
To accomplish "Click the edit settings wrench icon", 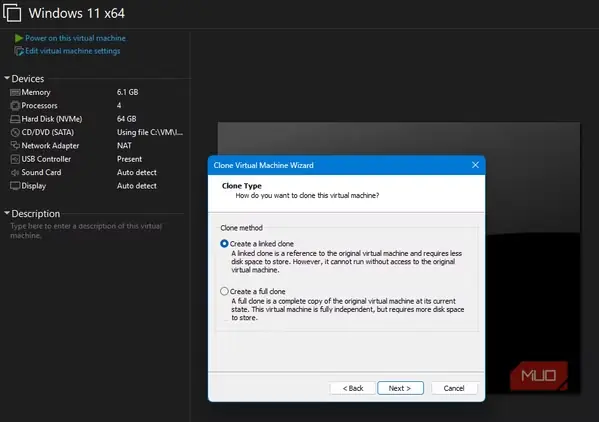I will click(19, 51).
